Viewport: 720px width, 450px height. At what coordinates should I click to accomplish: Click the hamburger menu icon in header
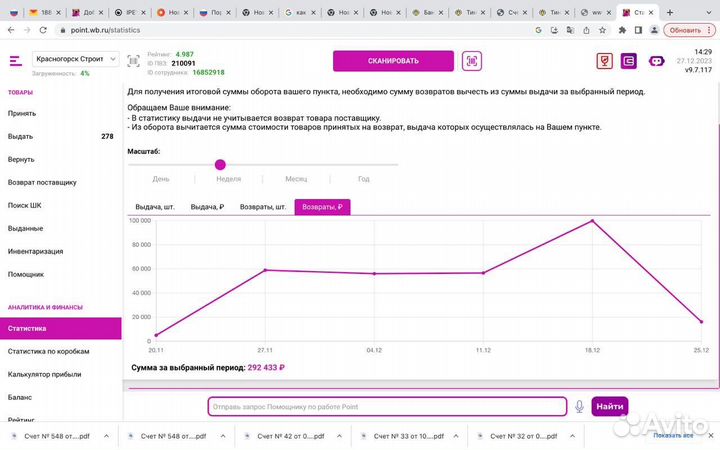(x=15, y=60)
